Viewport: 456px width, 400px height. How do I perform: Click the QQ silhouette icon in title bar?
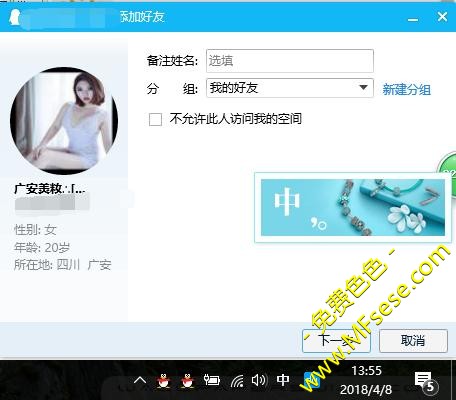pyautogui.click(x=14, y=17)
